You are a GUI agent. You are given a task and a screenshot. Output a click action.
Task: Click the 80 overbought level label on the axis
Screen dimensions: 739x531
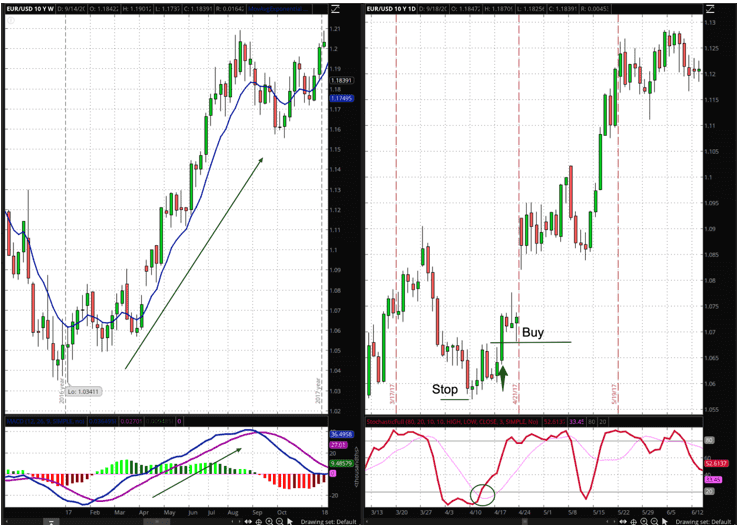pos(709,441)
